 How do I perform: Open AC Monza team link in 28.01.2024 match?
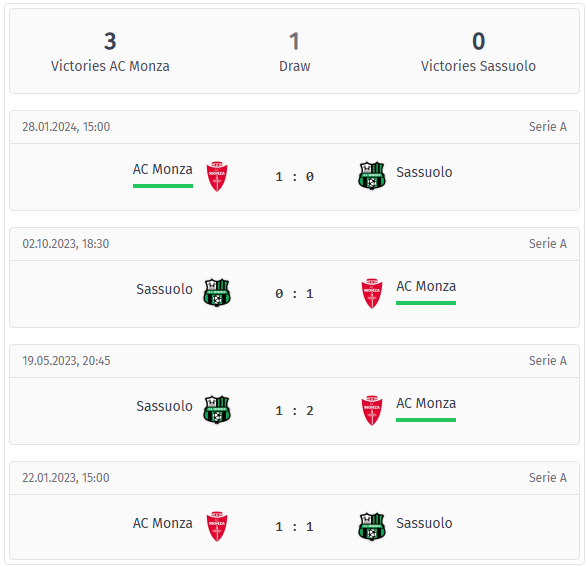click(162, 170)
